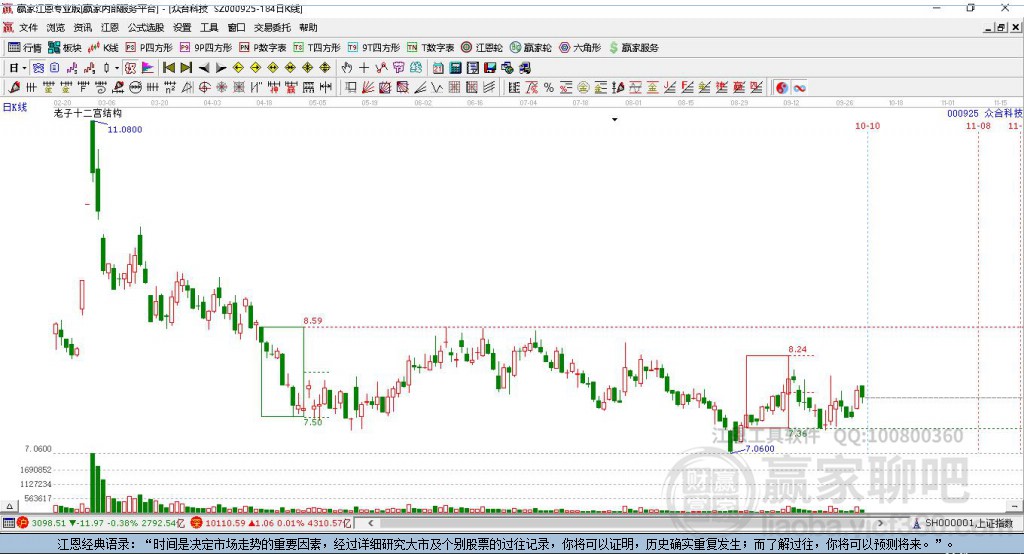This screenshot has width=1024, height=554.
Task: Click the 老子十二宫结构 indicator title
Action: tap(88, 113)
